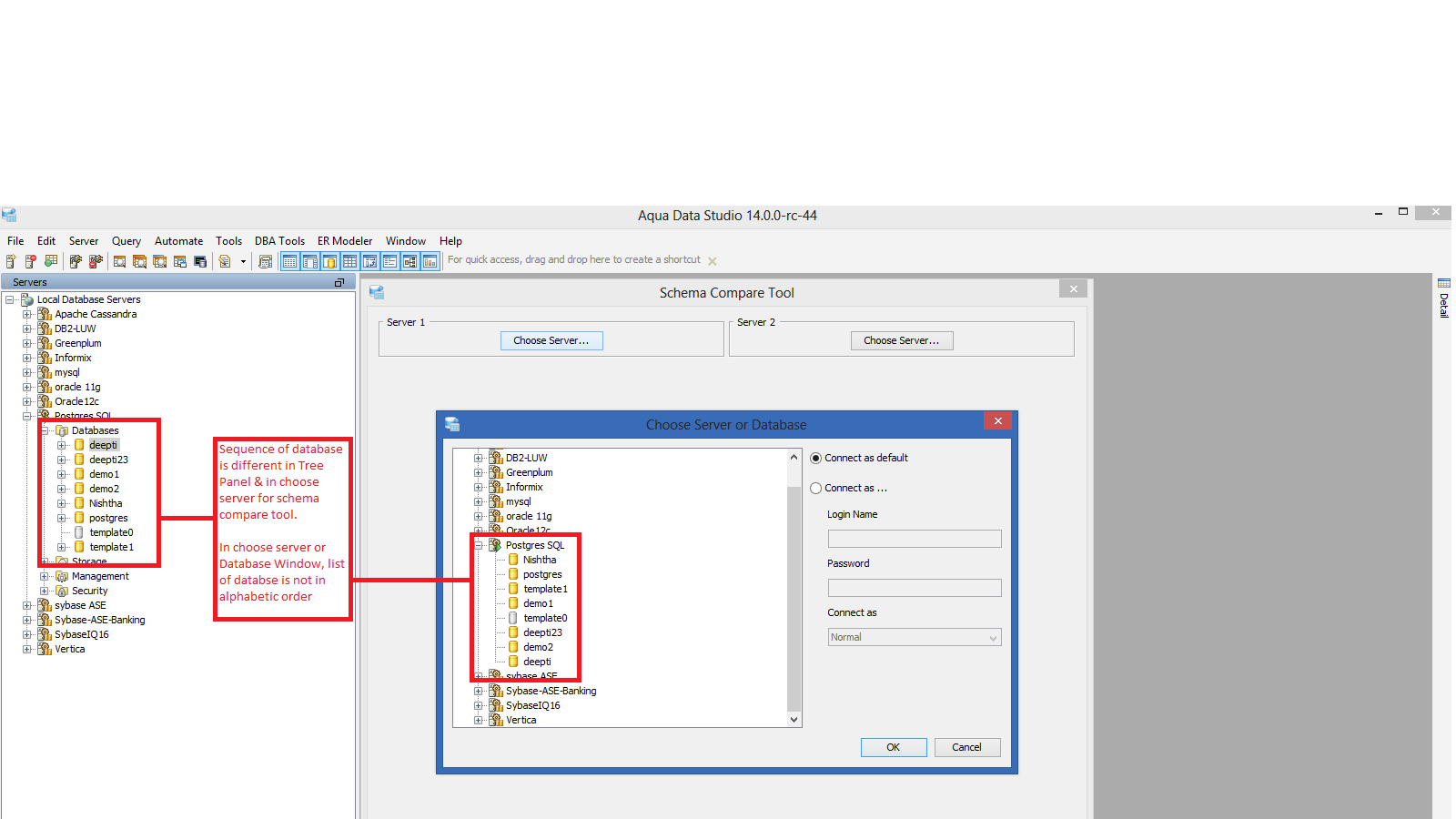Click the Security folder icon
1456x819 pixels.
62,591
